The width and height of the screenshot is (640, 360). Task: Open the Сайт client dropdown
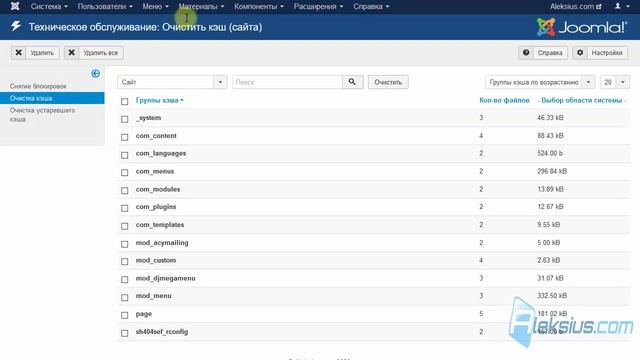tap(172, 82)
